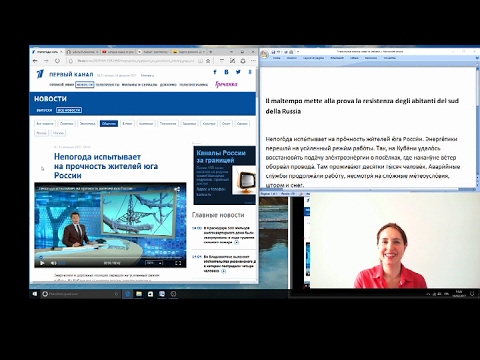480x360 pixels.
Task: Add this page to favorites star
Action: click(x=208, y=61)
